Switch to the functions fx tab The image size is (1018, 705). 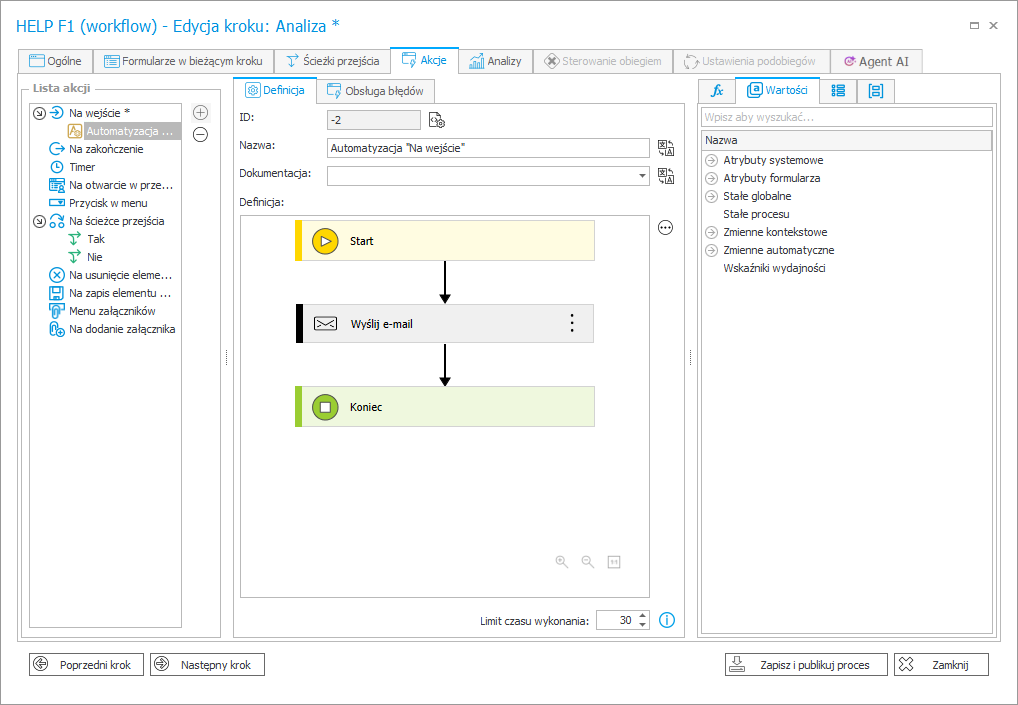click(716, 90)
